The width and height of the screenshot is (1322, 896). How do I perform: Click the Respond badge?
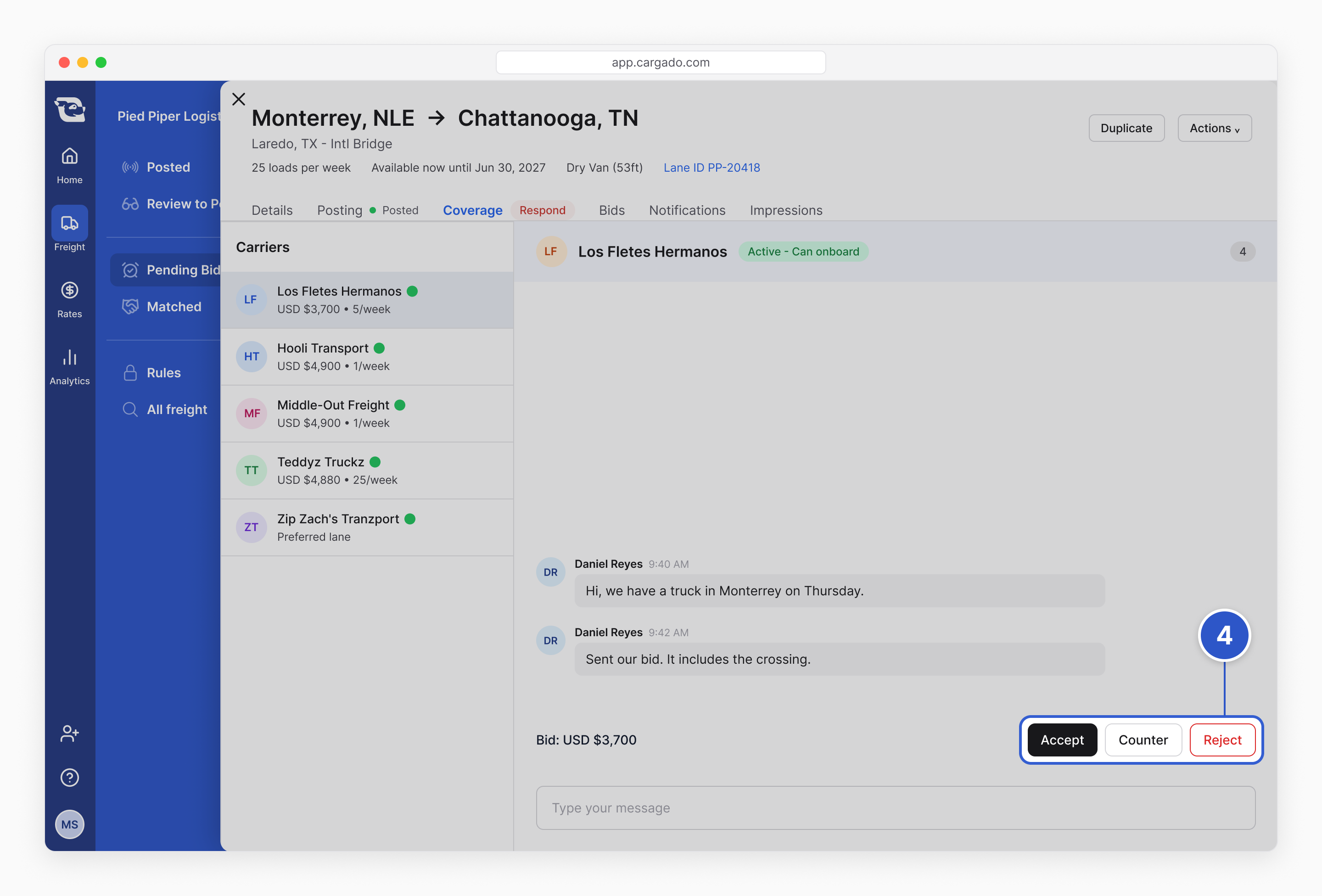click(x=542, y=211)
